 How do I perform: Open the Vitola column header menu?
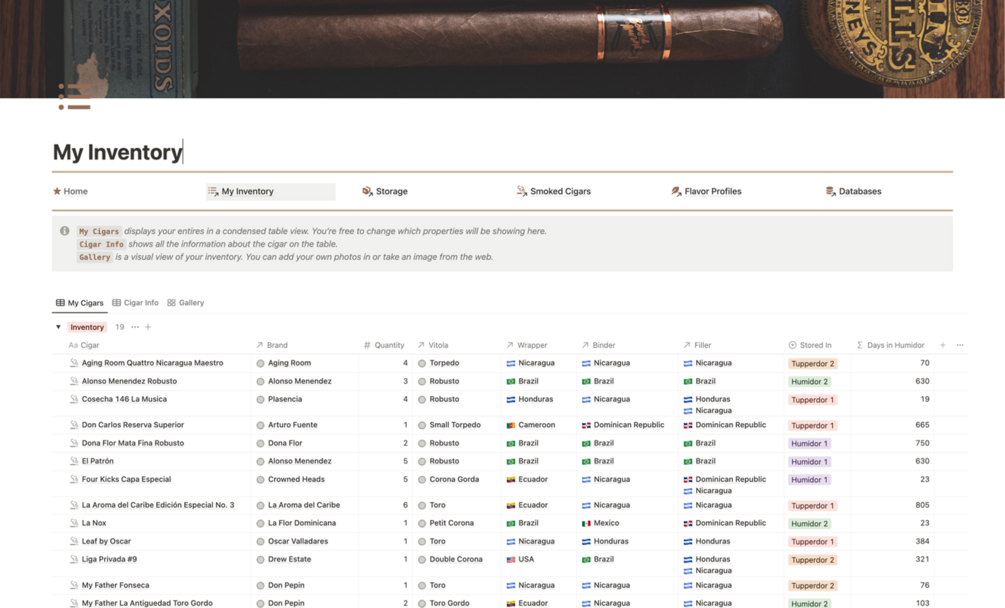pyautogui.click(x=433, y=345)
